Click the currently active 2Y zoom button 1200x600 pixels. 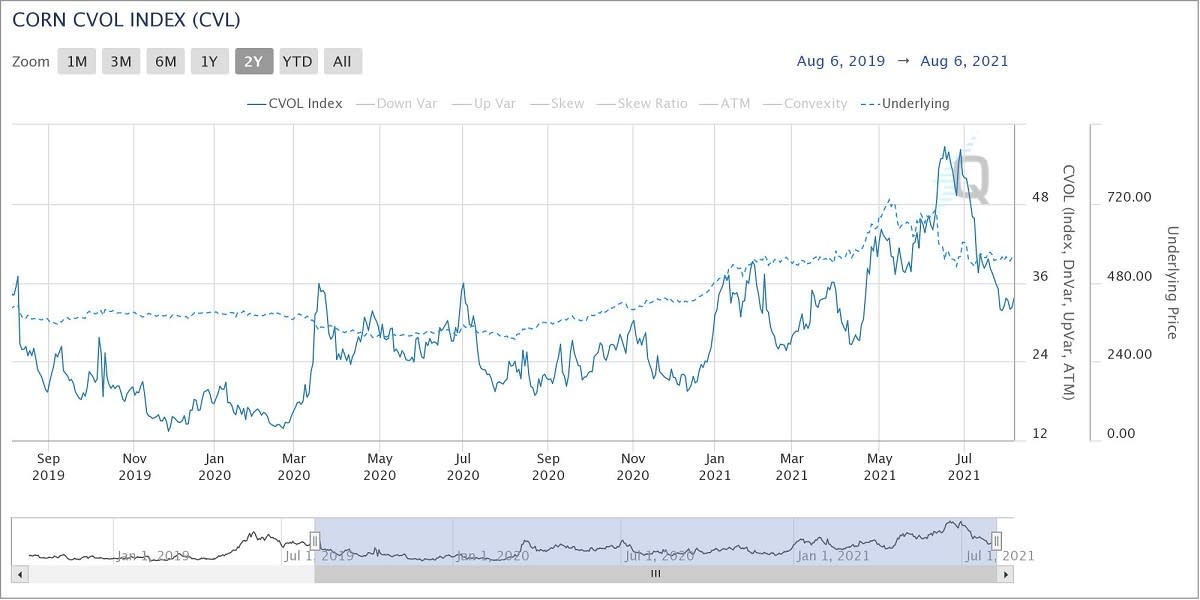pos(253,61)
